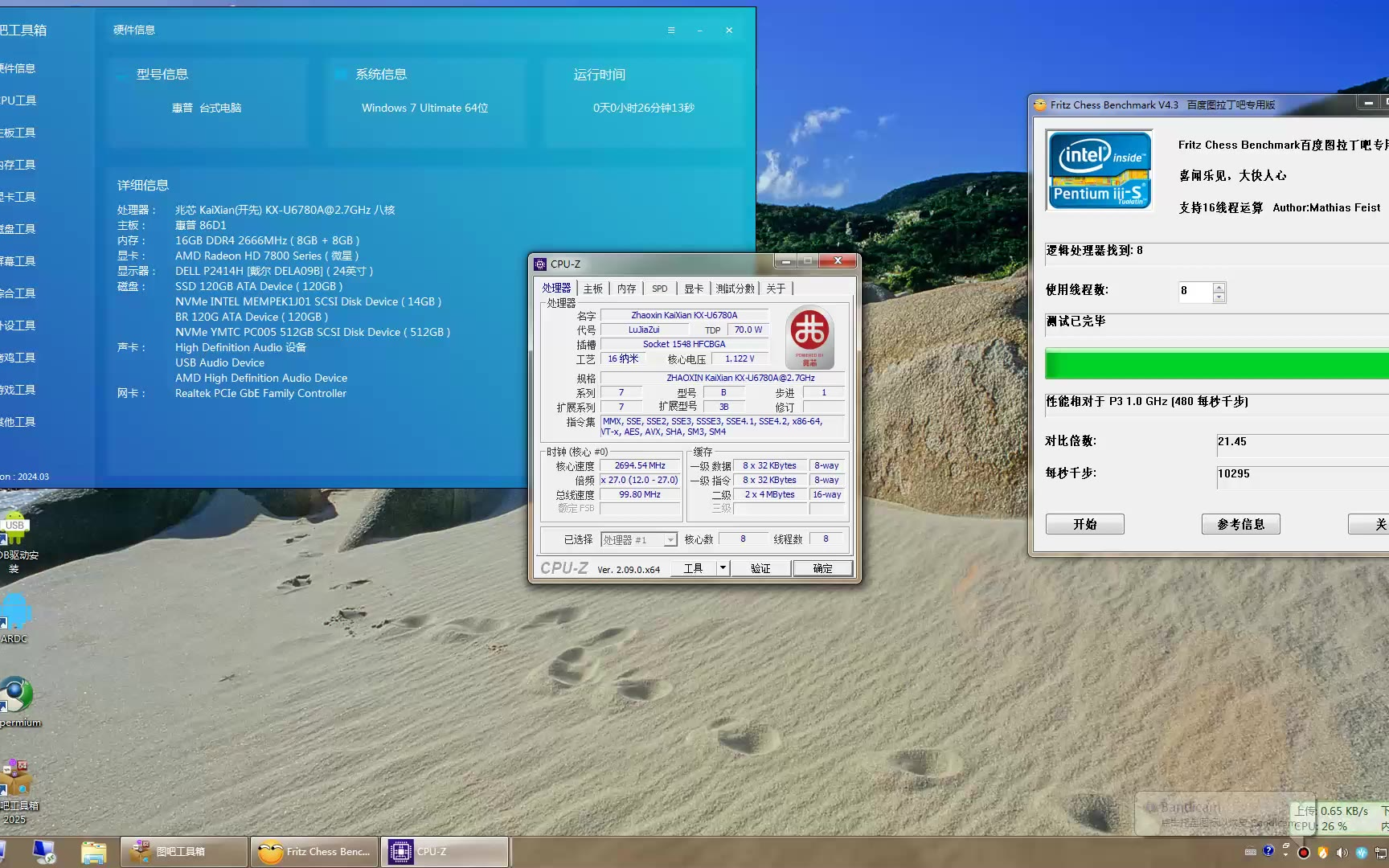Open the hamburger menu in 硬件信息 window
Viewport: 1389px width, 868px height.
pyautogui.click(x=671, y=31)
